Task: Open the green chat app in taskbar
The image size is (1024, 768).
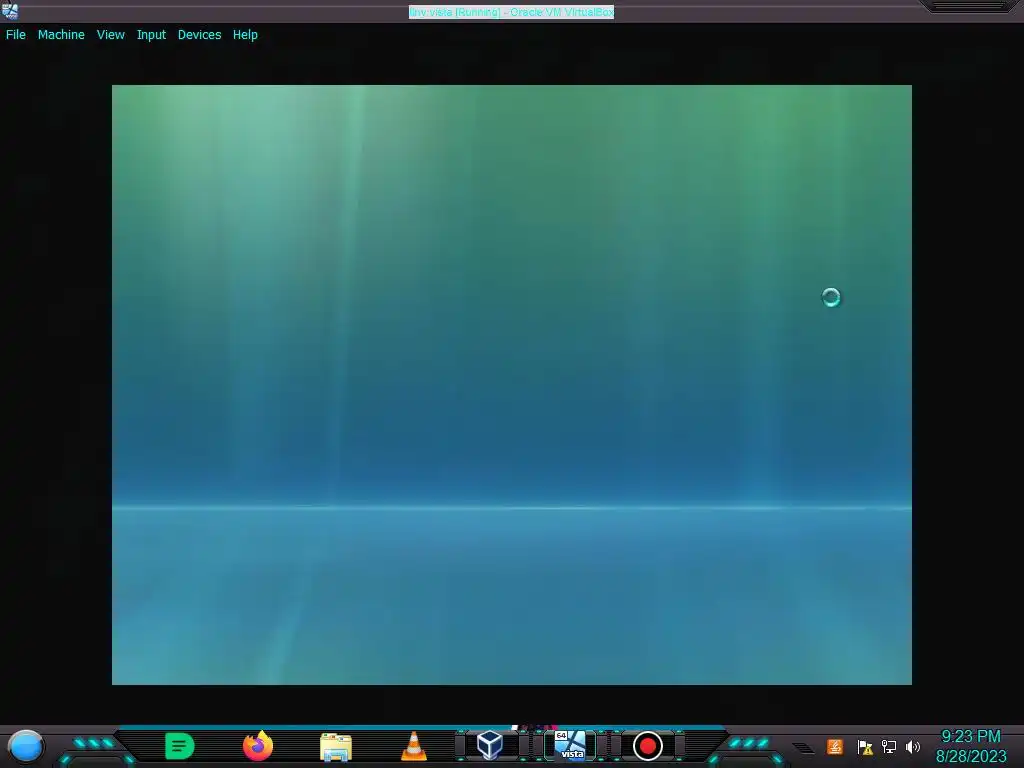Action: pos(180,746)
